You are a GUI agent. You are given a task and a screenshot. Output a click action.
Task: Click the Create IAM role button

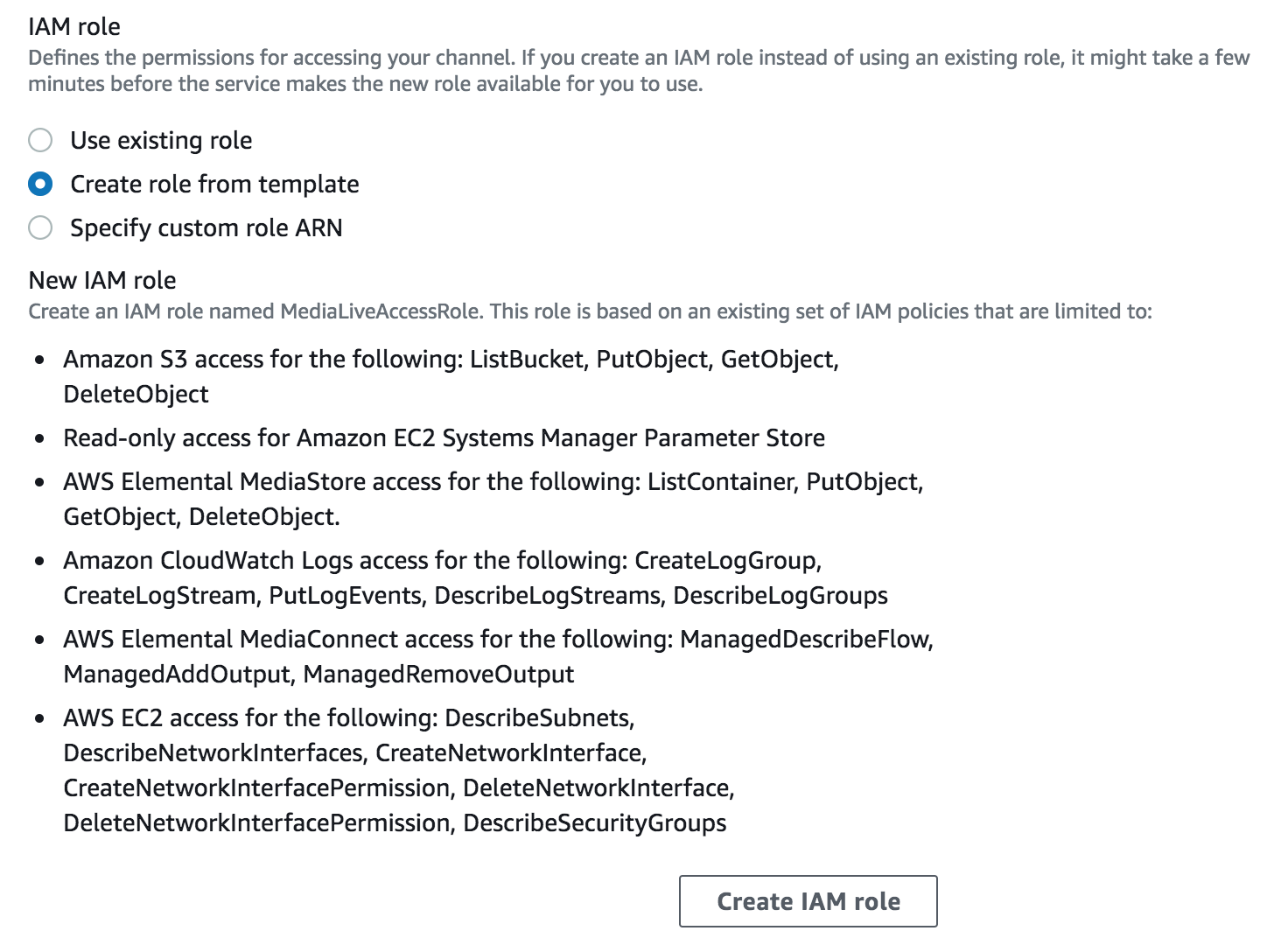point(808,901)
